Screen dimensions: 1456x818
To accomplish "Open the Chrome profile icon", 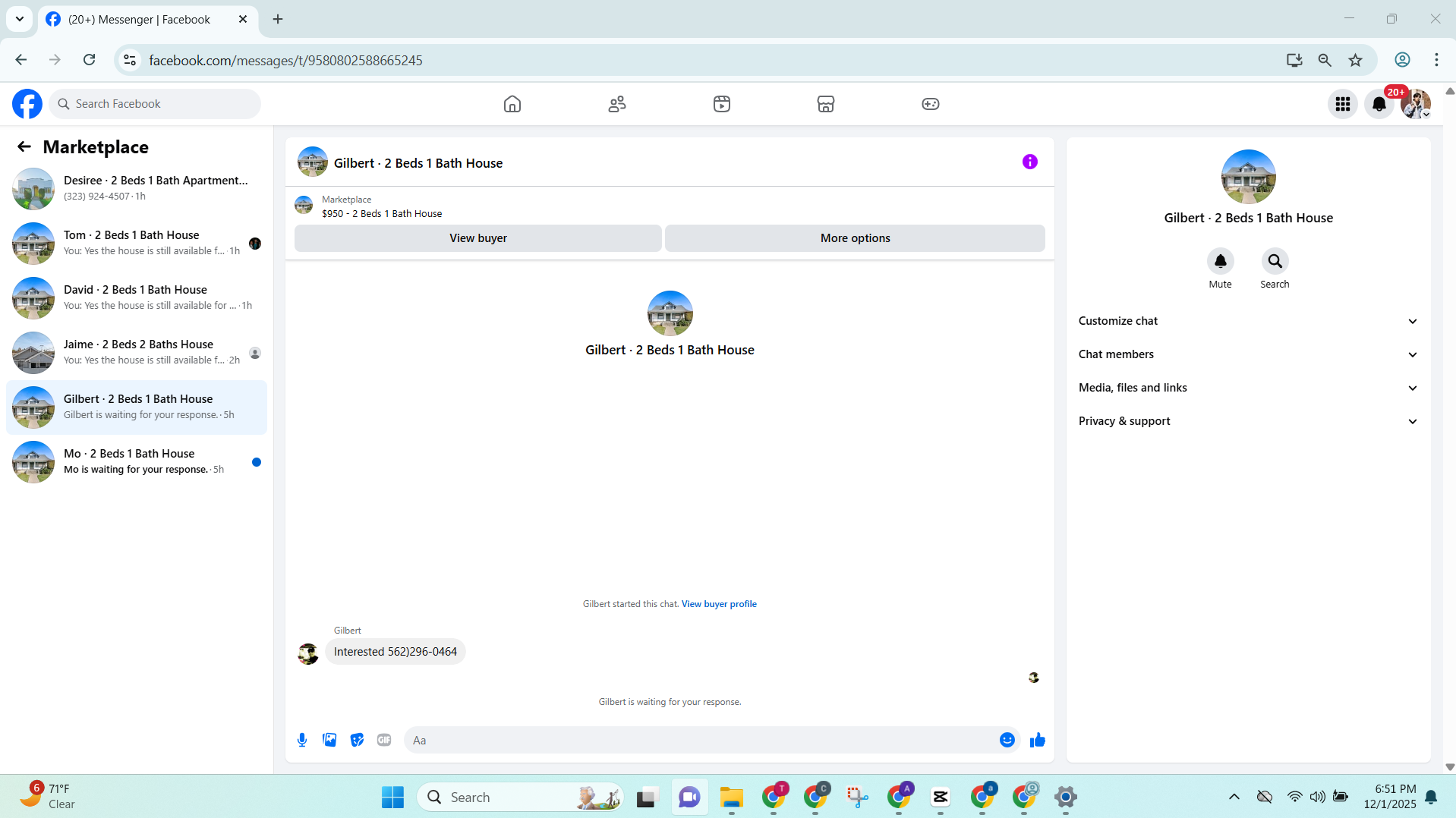I will (1402, 60).
